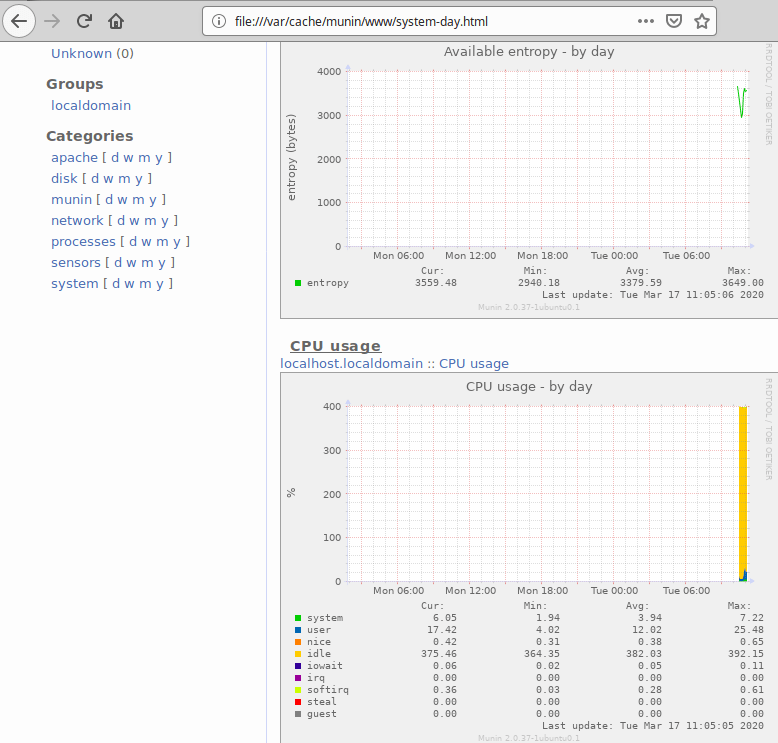Click the browser Back arrow button
Viewport: 778px width, 743px height.
pos(20,21)
